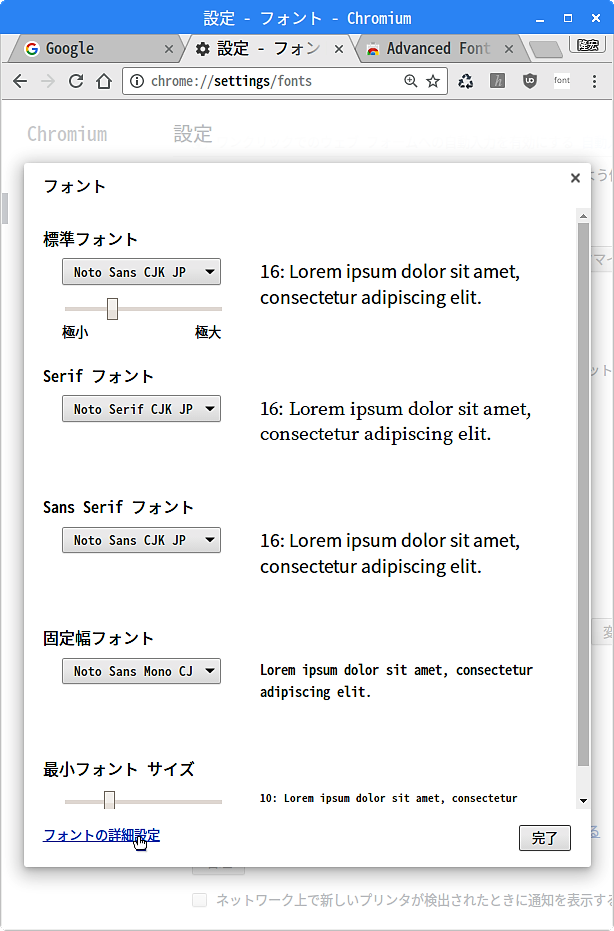
Task: Close the Google tab
Action: [169, 49]
